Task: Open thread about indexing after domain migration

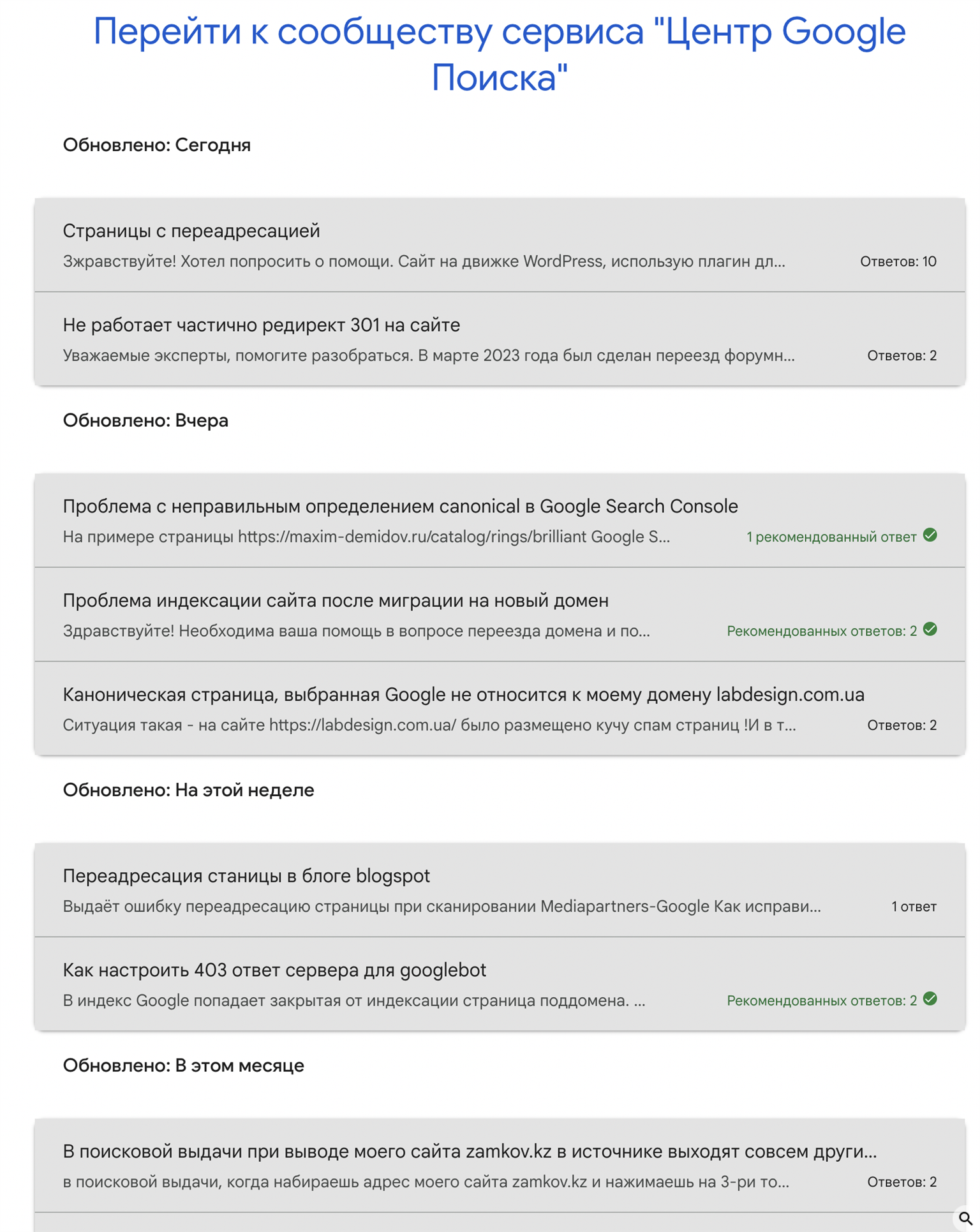Action: pyautogui.click(x=500, y=614)
